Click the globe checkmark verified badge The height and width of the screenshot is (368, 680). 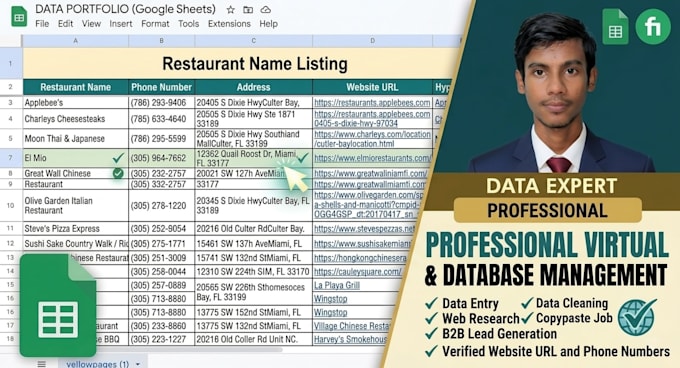click(x=636, y=317)
